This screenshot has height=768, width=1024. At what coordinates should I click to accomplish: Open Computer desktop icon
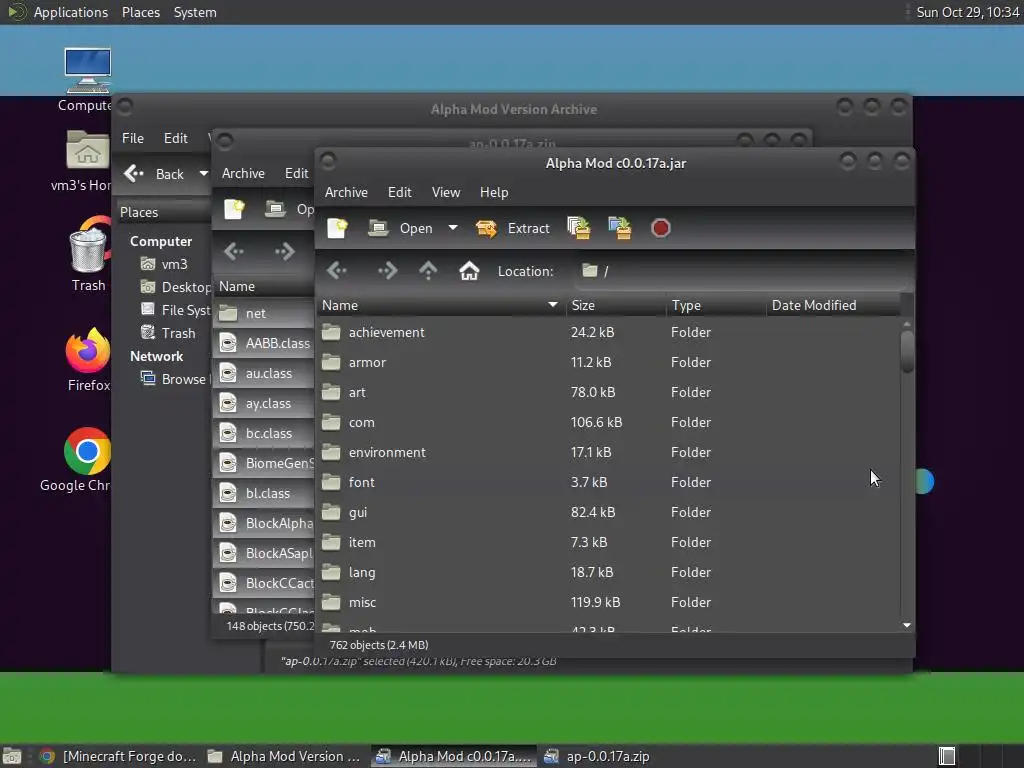(x=86, y=80)
